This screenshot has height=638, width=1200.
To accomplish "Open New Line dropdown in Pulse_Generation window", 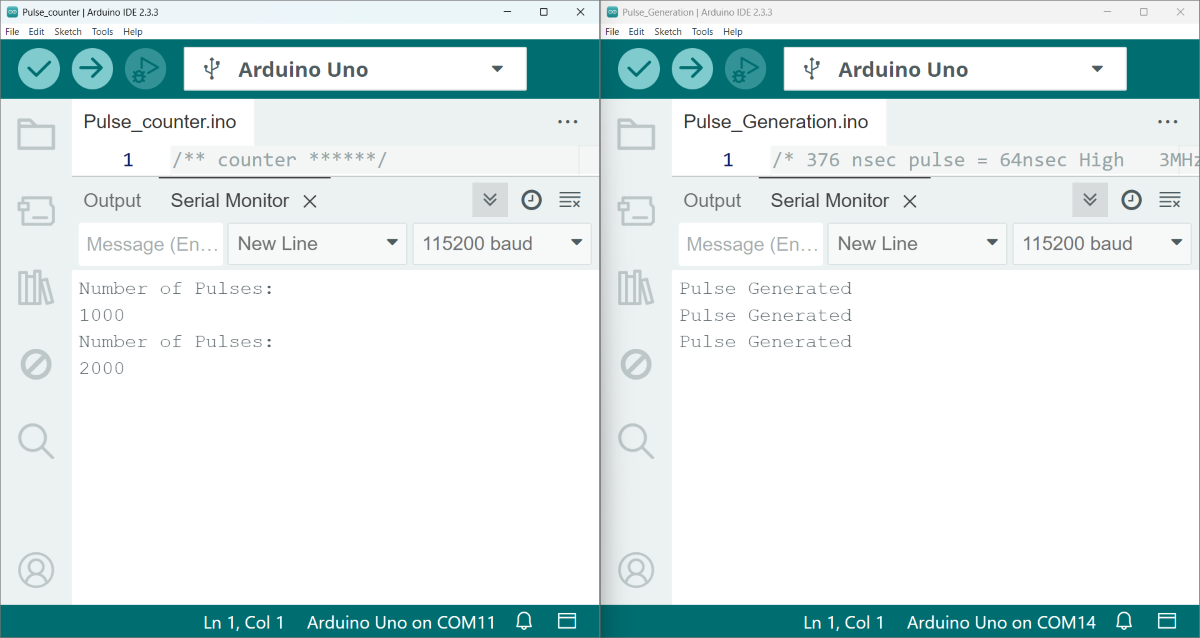I will click(918, 244).
